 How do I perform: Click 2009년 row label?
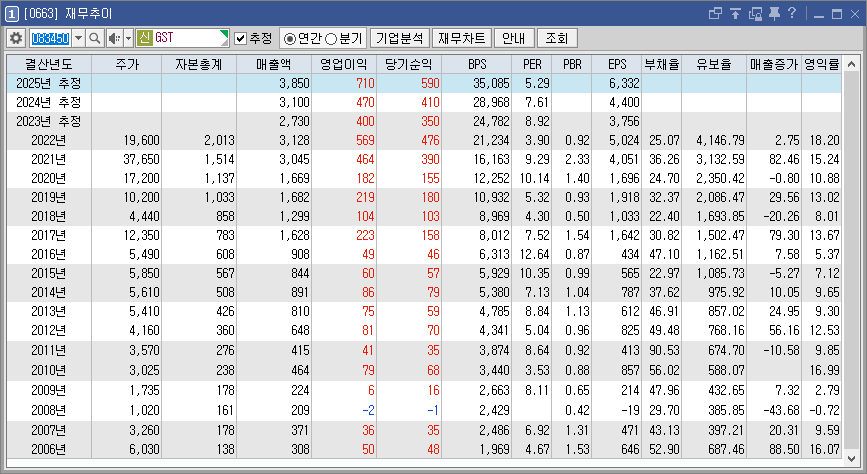point(49,390)
